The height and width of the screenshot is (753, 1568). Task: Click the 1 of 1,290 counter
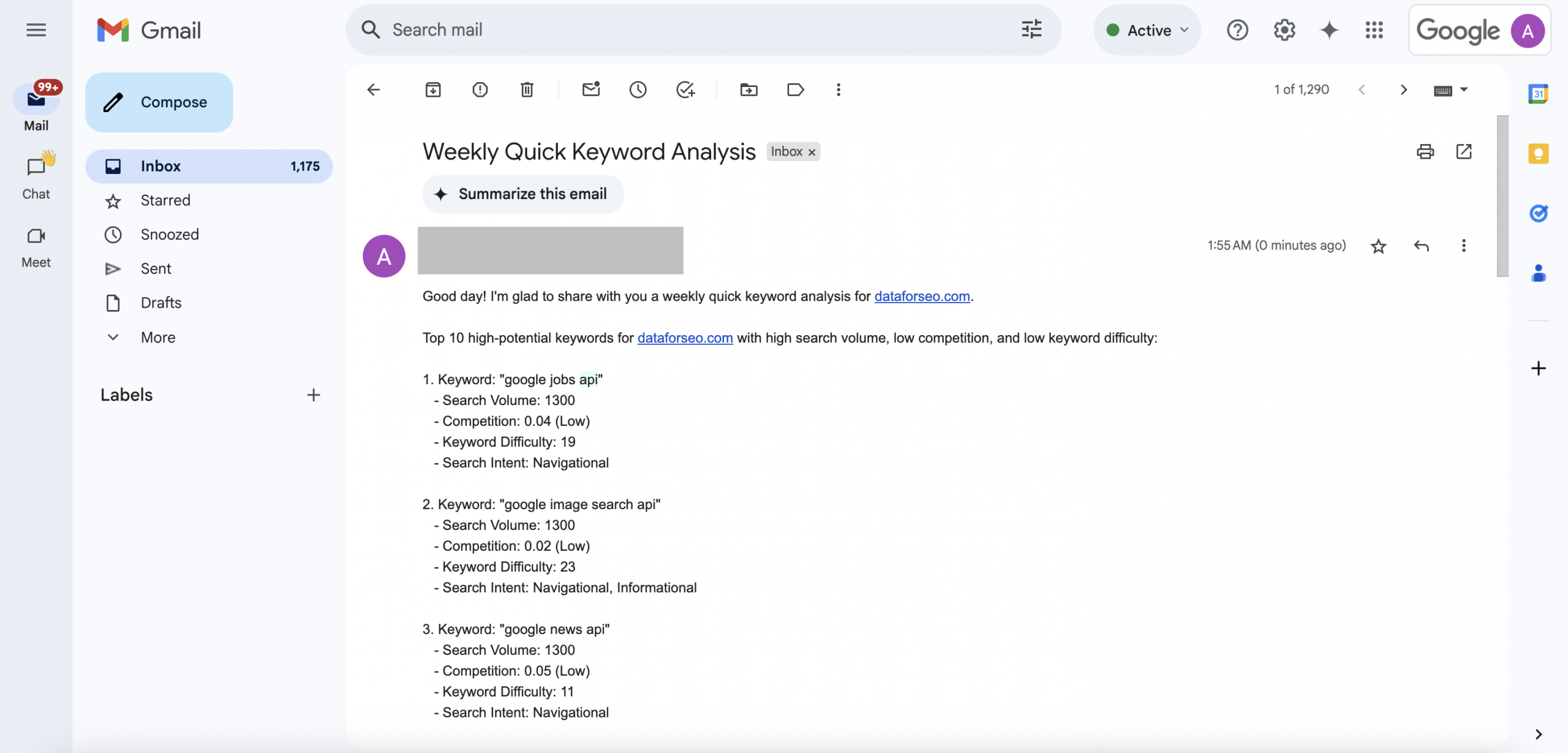[x=1302, y=90]
